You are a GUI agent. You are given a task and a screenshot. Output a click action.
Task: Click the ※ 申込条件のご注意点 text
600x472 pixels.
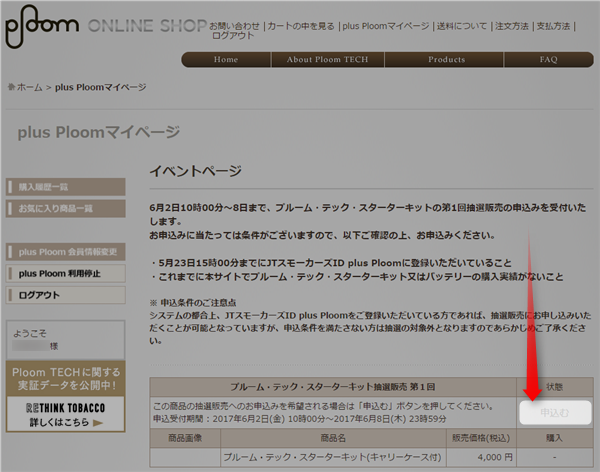pos(193,303)
